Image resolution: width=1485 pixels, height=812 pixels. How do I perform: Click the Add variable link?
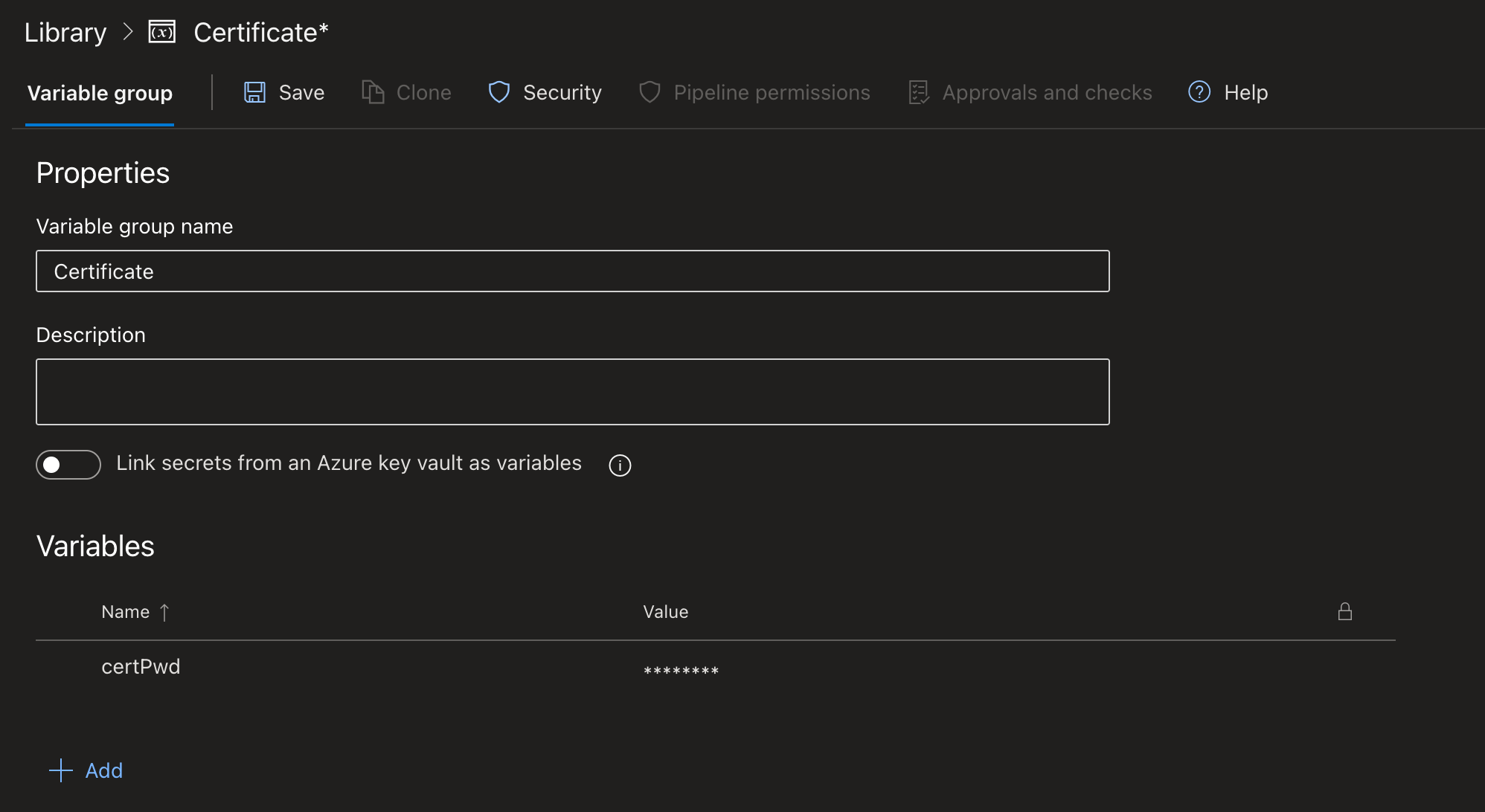coord(103,770)
